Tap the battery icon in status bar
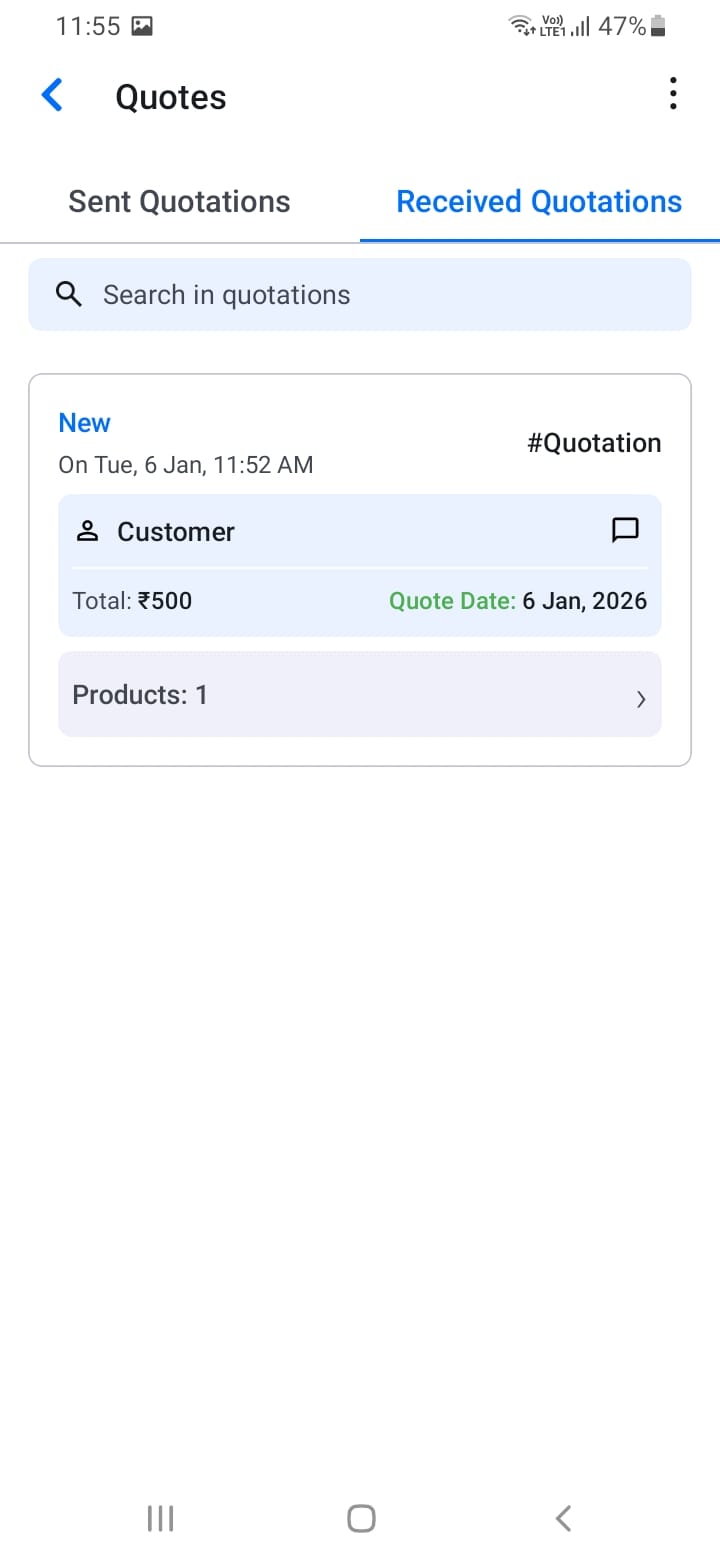The width and height of the screenshot is (720, 1560). point(658,27)
